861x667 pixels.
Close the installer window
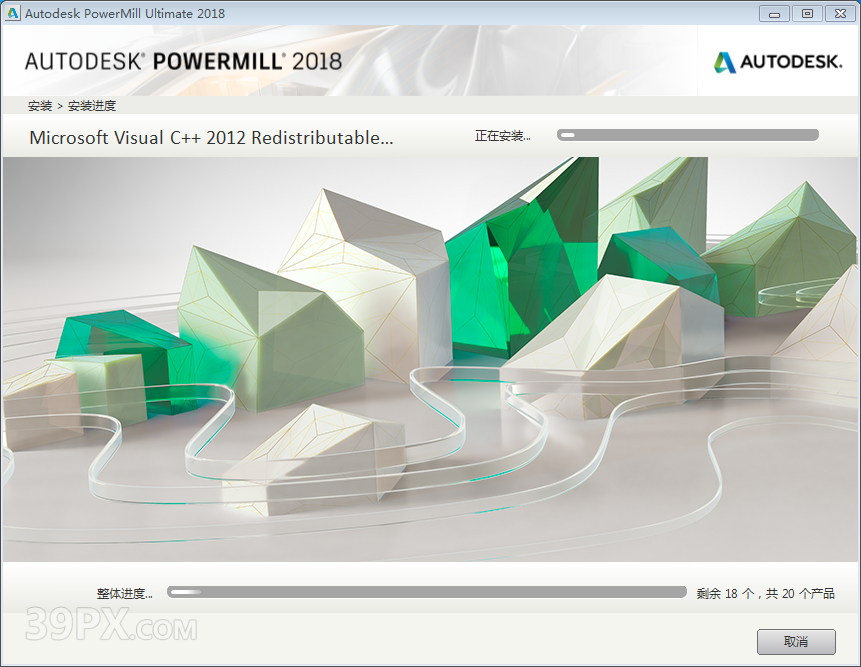point(840,14)
